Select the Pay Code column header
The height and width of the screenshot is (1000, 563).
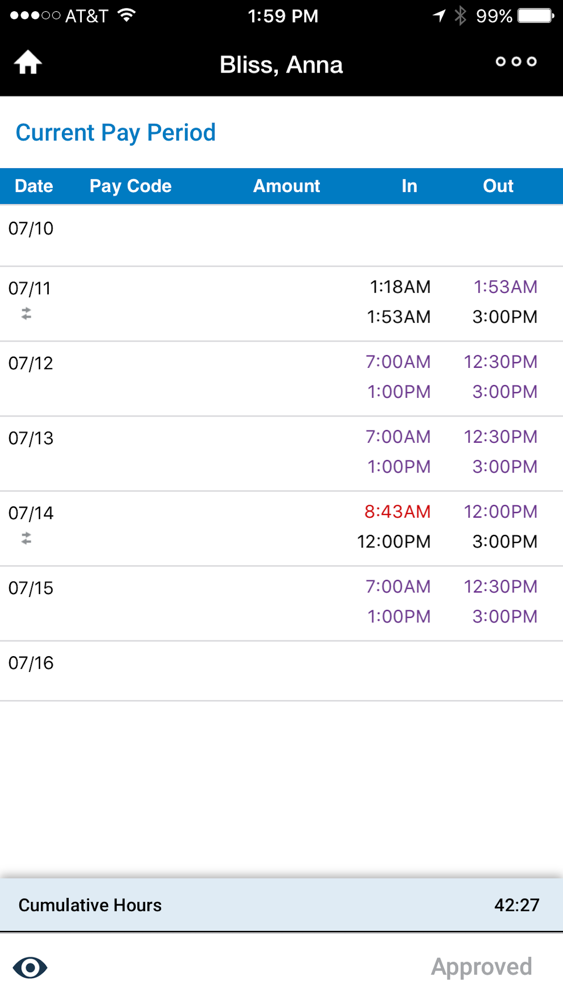click(x=130, y=186)
